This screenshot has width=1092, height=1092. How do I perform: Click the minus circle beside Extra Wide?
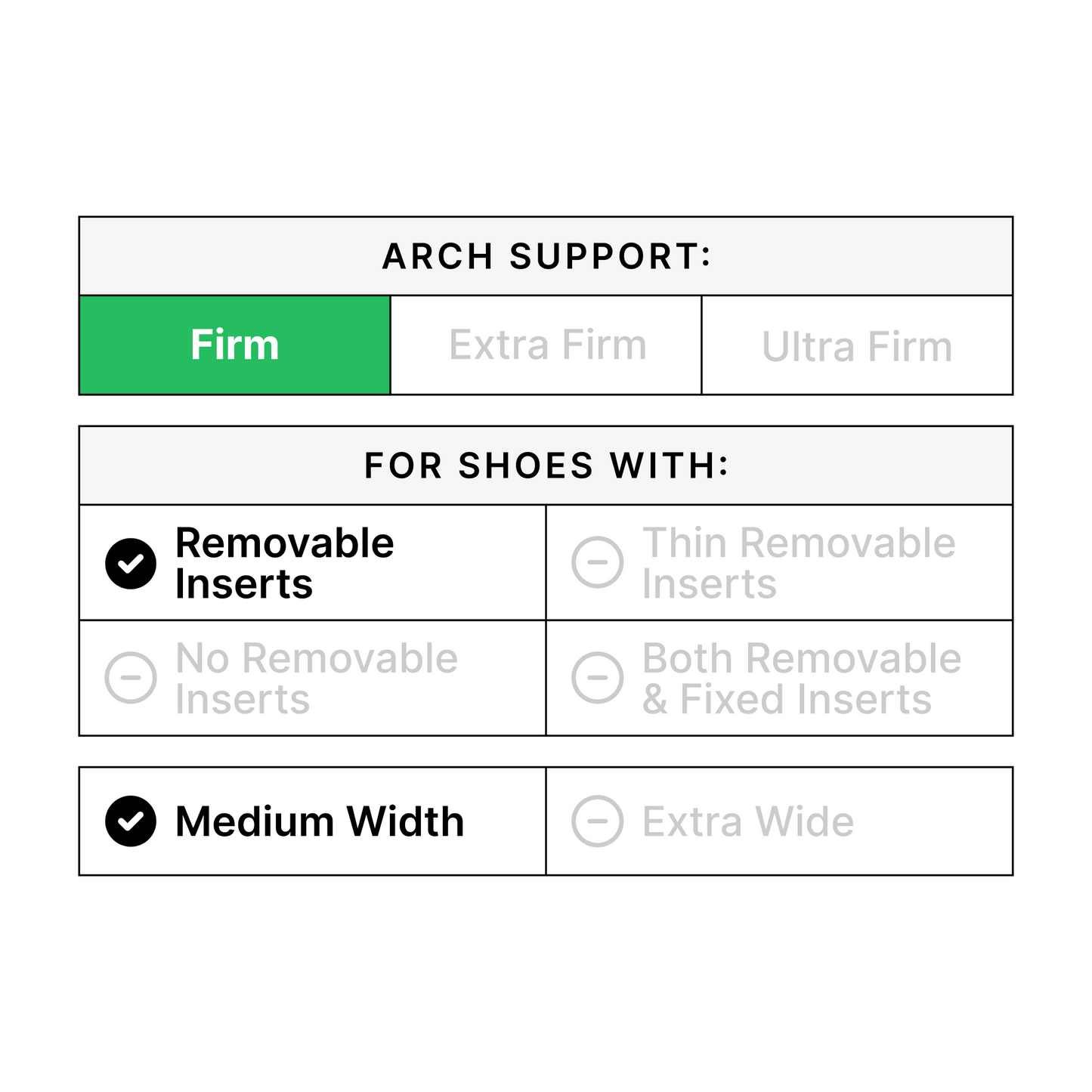click(598, 821)
